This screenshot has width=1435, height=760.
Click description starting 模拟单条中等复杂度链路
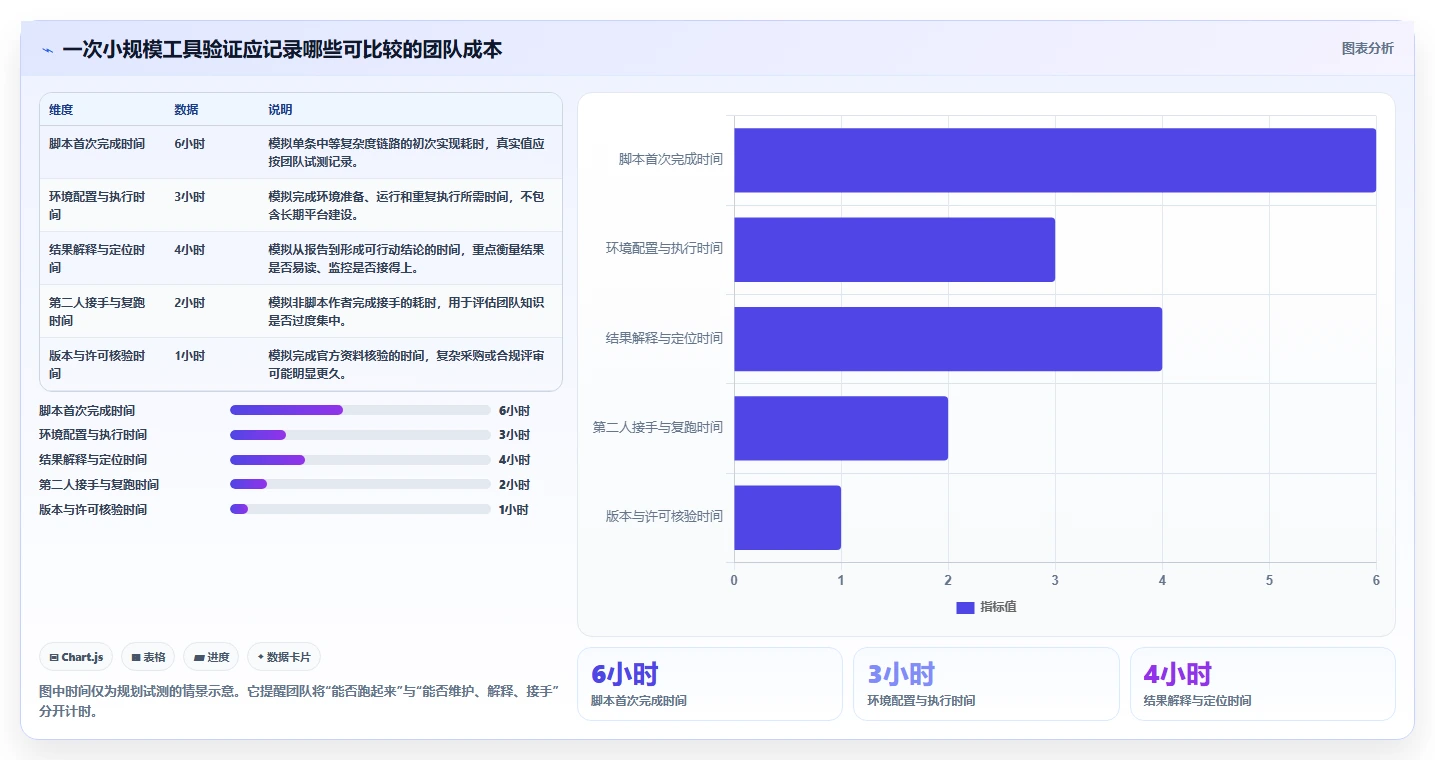tap(406, 153)
